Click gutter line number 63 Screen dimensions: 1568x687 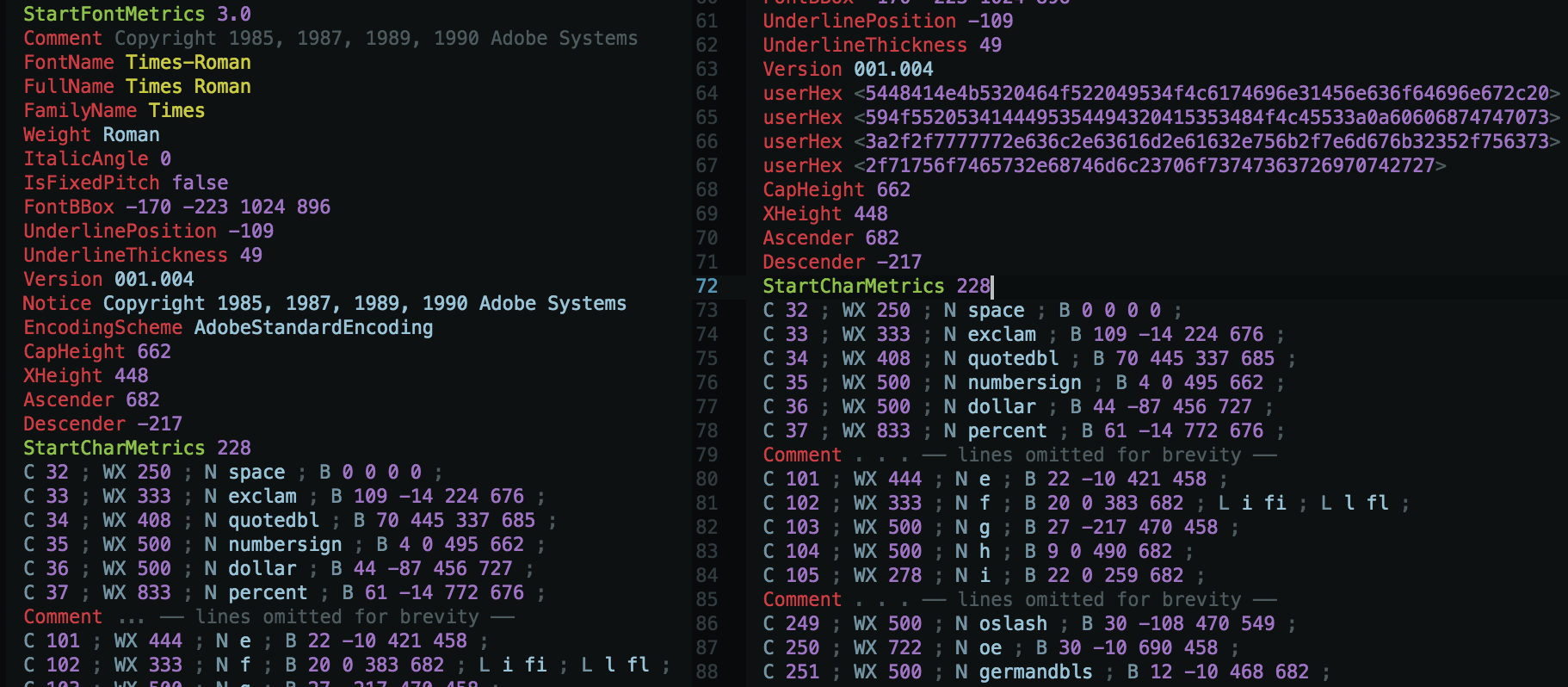[x=707, y=69]
